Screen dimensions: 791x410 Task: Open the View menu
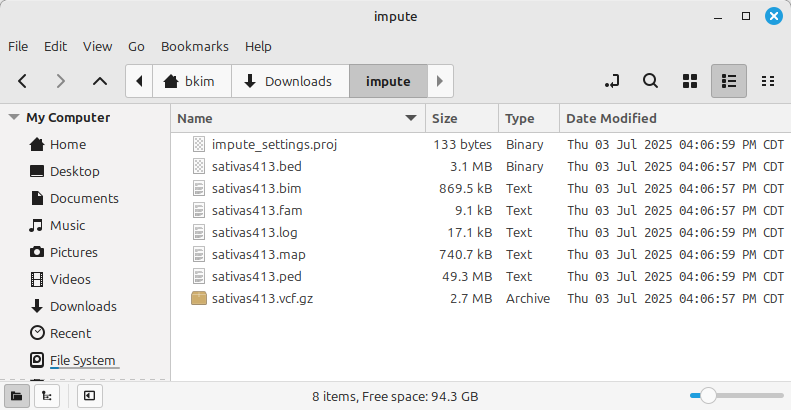97,46
